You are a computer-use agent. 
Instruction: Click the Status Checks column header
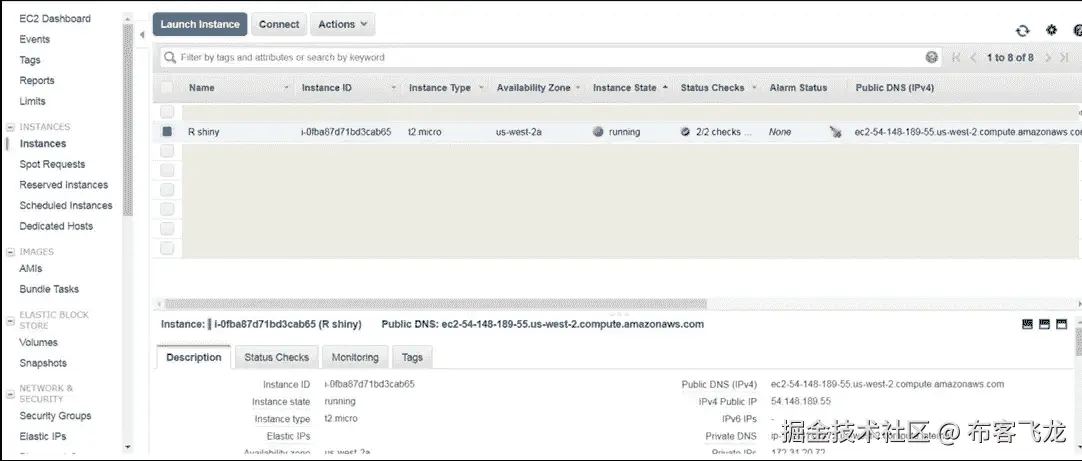point(712,88)
